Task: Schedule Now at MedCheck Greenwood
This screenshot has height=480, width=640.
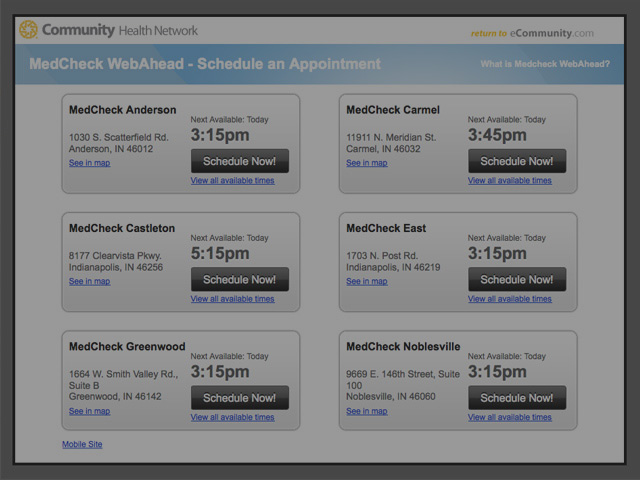Action: pos(240,398)
